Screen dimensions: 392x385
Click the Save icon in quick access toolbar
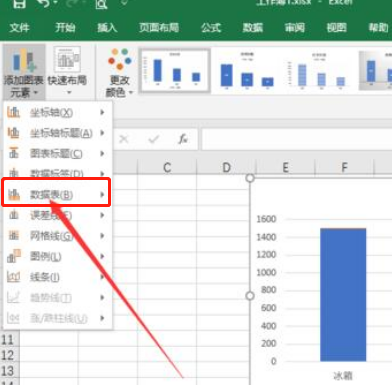pos(19,3)
